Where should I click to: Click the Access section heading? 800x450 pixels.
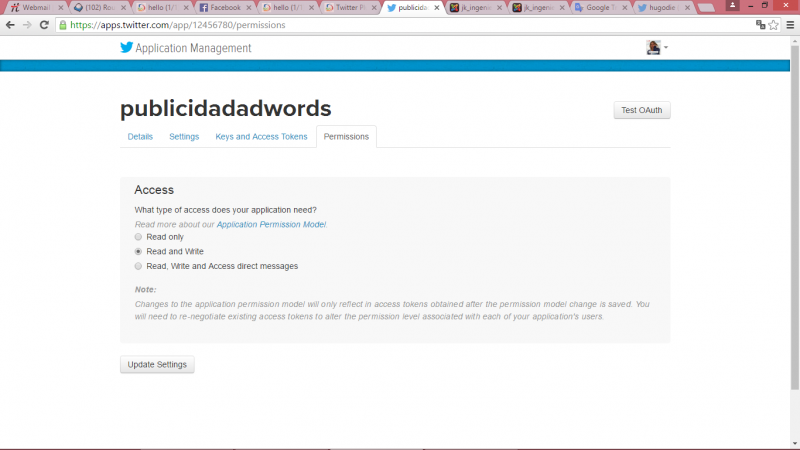point(154,190)
